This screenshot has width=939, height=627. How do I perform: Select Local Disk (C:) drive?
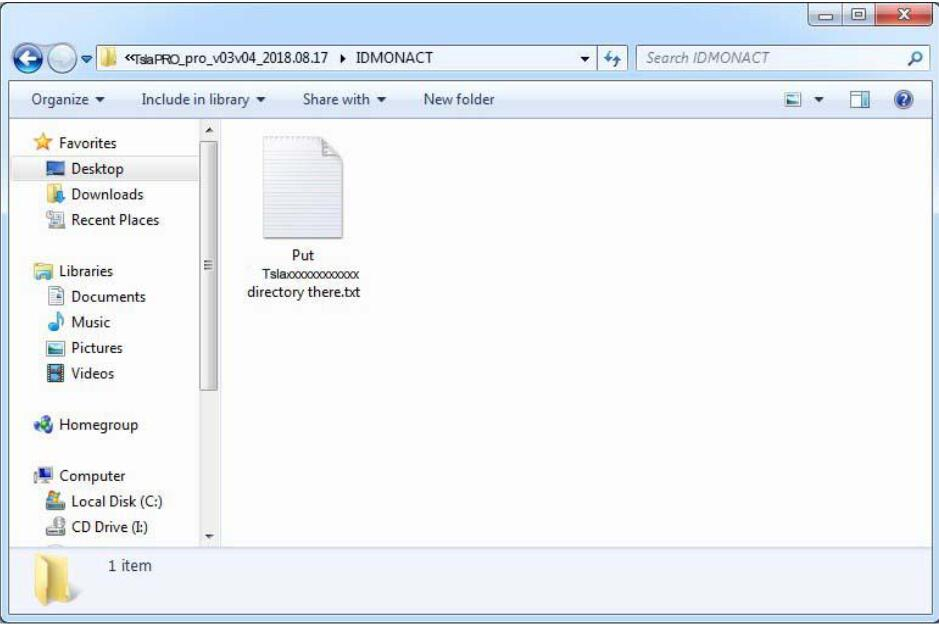coord(116,502)
